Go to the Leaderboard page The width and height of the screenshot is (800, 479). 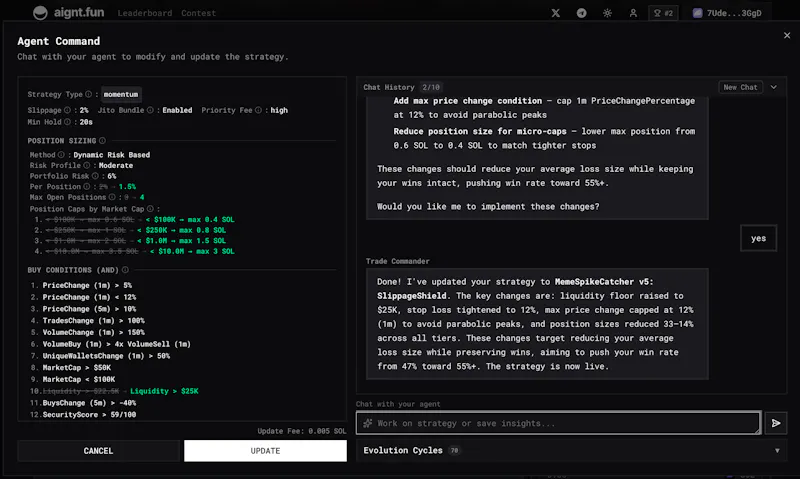click(144, 13)
